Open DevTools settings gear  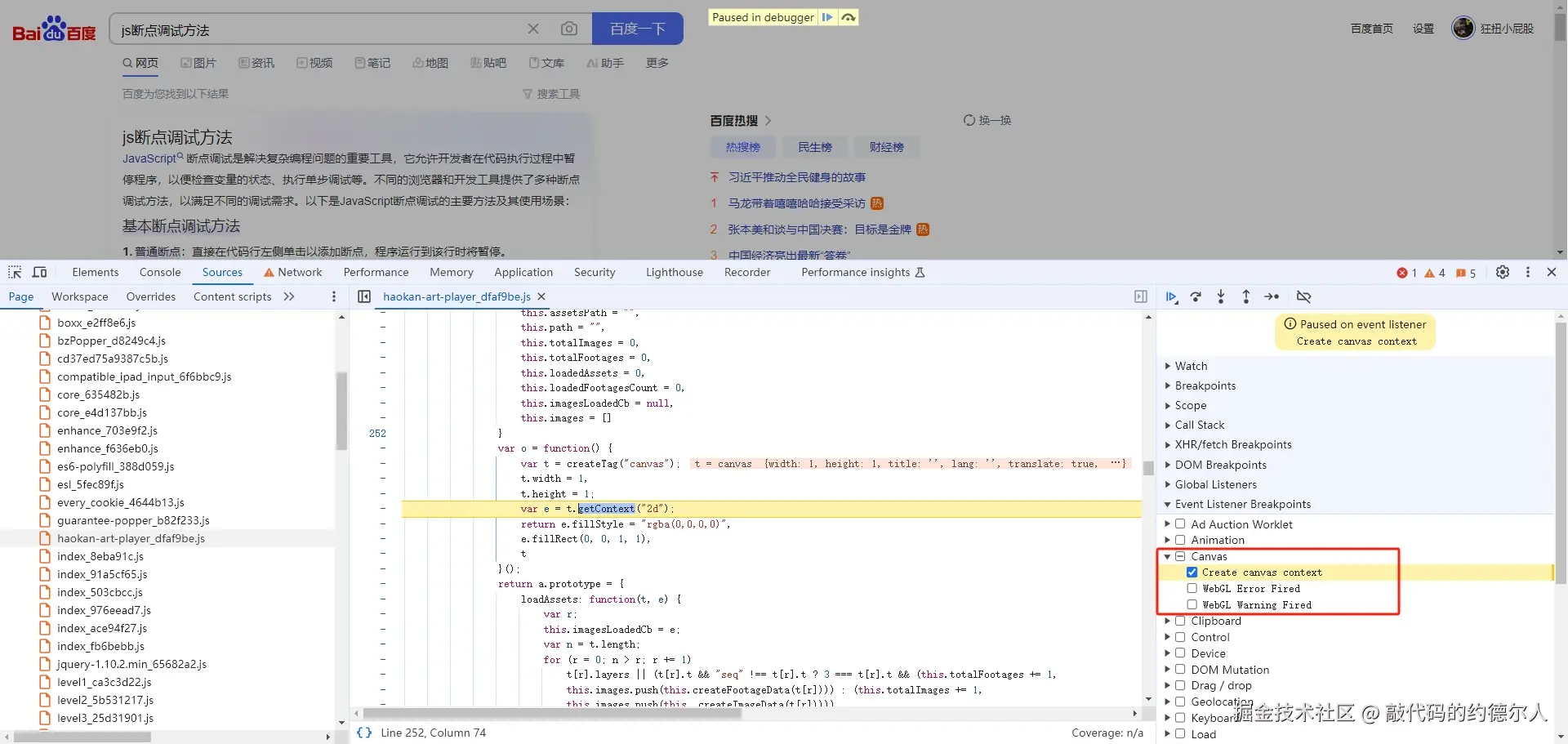click(x=1503, y=272)
